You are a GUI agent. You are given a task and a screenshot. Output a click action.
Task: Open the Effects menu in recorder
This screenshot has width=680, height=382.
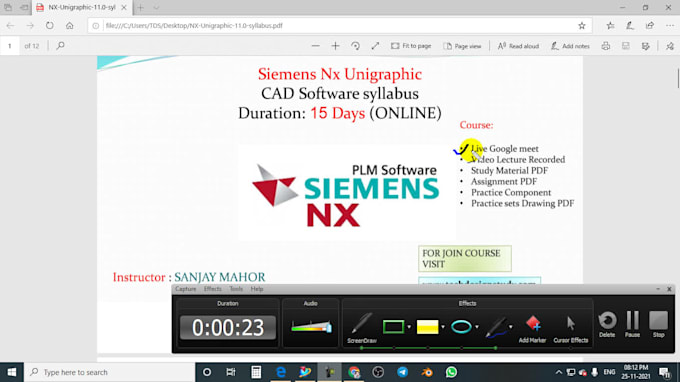(x=212, y=289)
